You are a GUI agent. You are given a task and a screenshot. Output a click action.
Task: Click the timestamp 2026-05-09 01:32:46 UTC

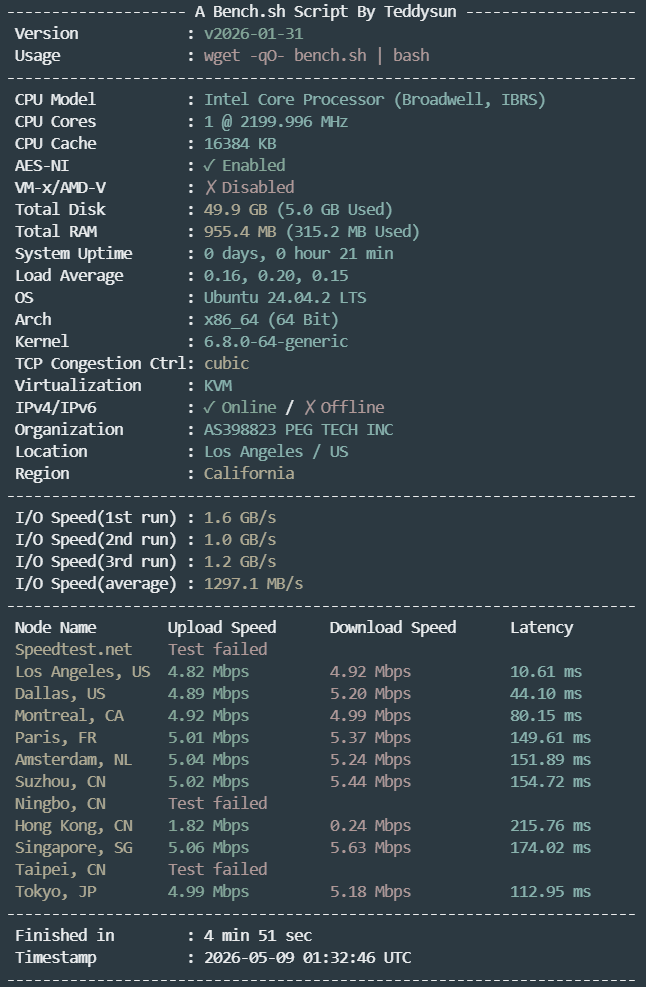[x=307, y=958]
